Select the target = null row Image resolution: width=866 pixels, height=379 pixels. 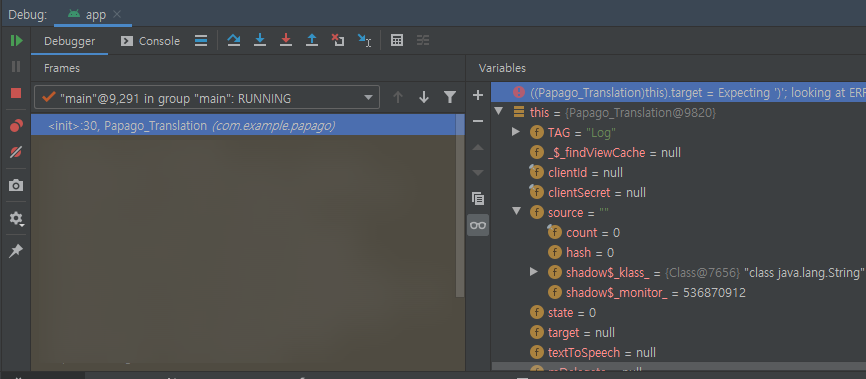tap(678, 333)
